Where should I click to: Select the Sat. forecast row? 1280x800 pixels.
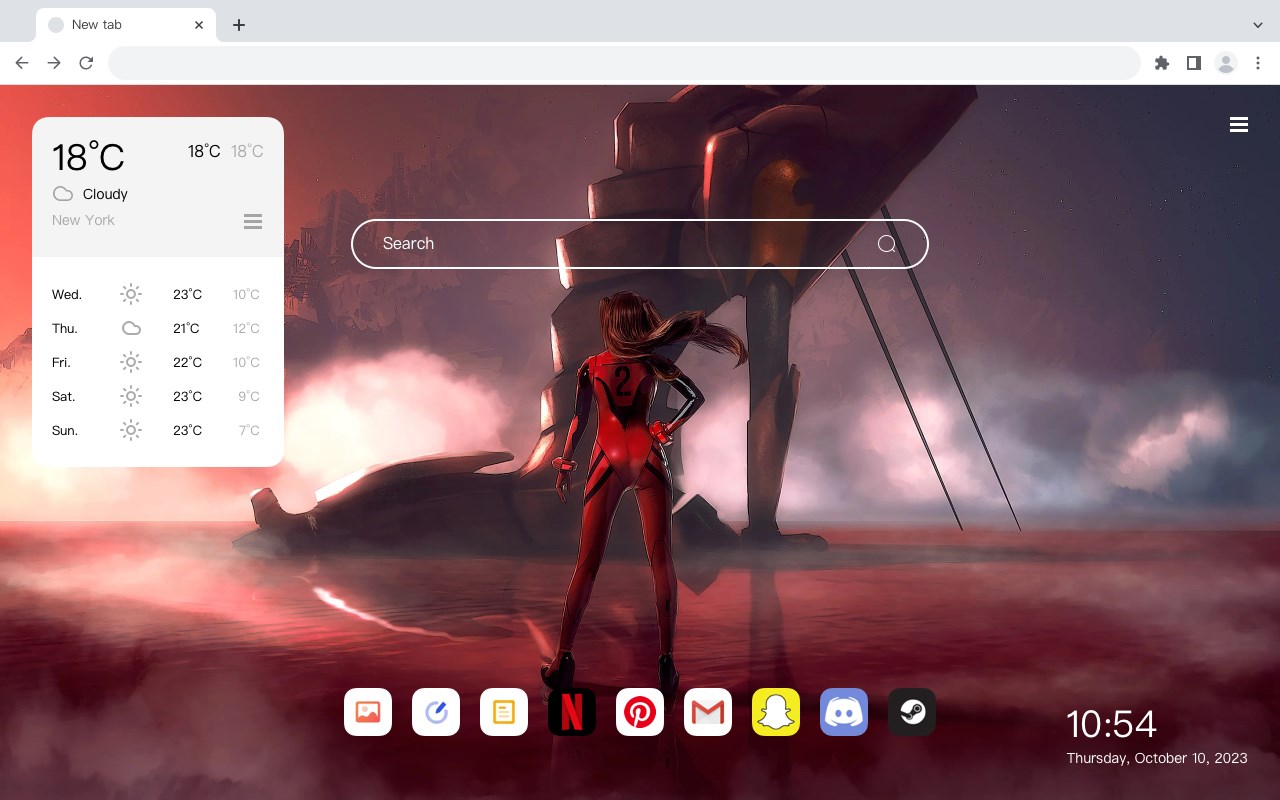click(158, 396)
